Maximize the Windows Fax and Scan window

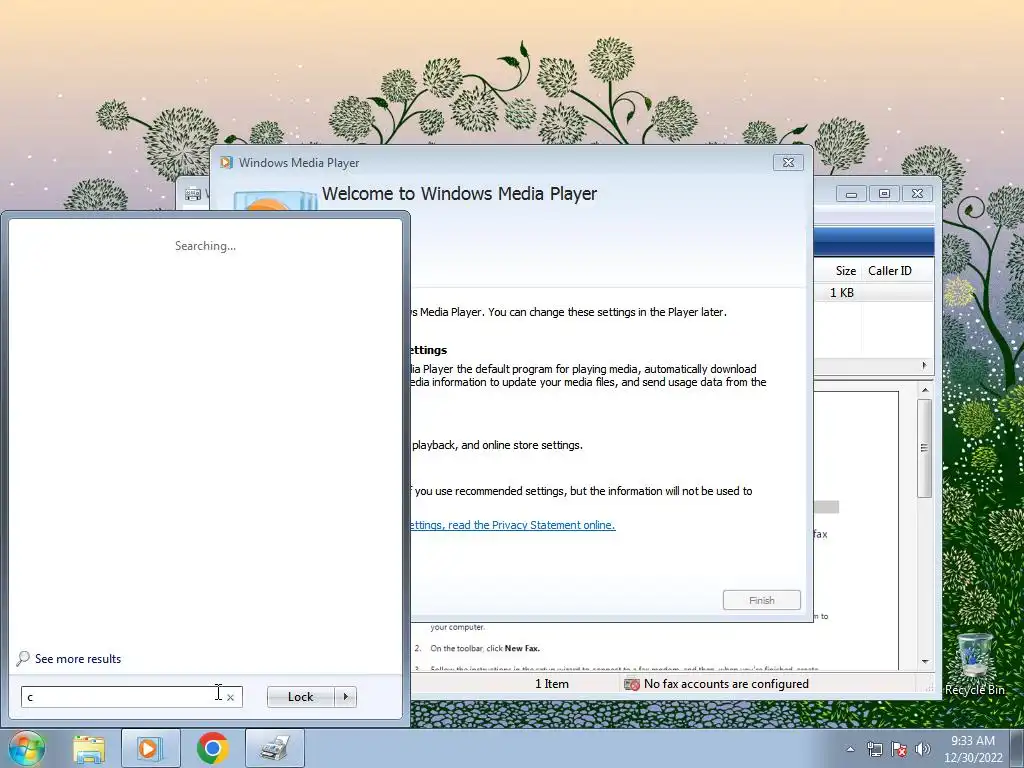[x=884, y=193]
